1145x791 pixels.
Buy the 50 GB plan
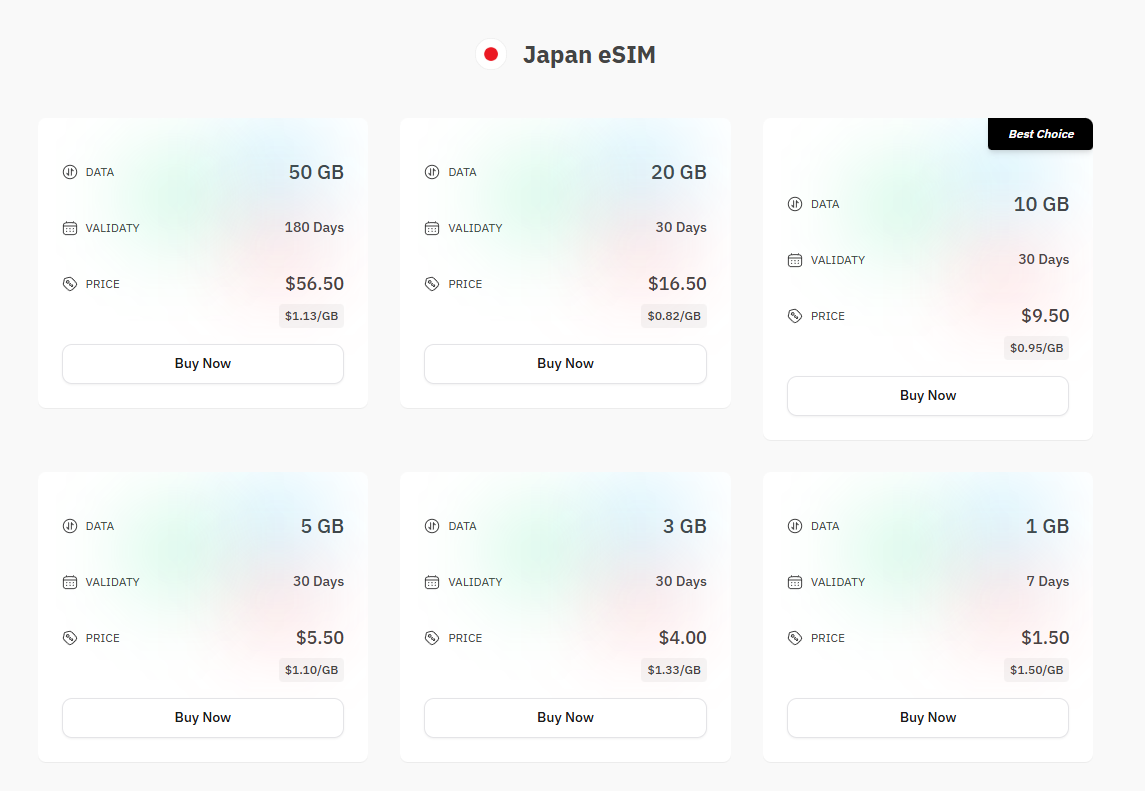[x=203, y=364]
